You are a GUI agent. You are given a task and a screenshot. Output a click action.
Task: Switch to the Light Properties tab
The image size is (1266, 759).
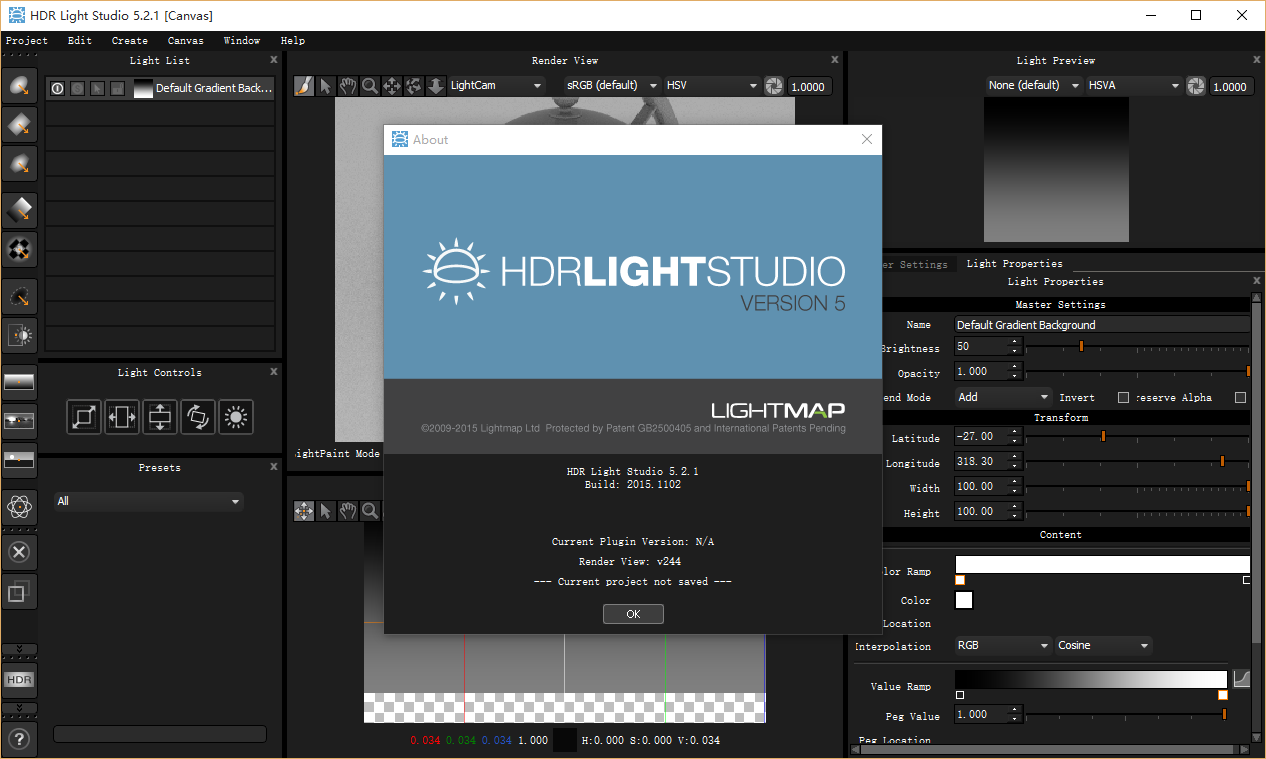click(1014, 264)
